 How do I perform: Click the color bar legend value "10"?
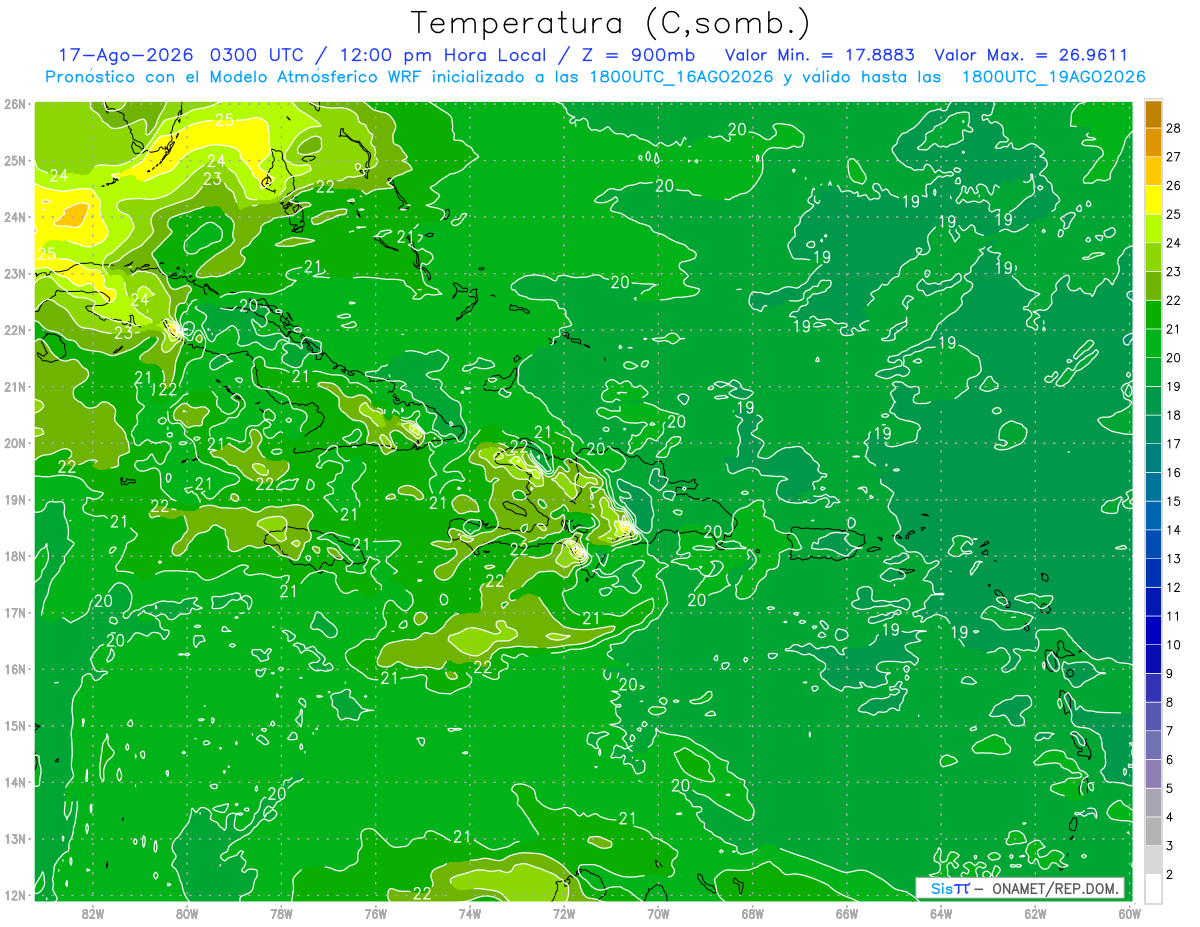(1174, 645)
